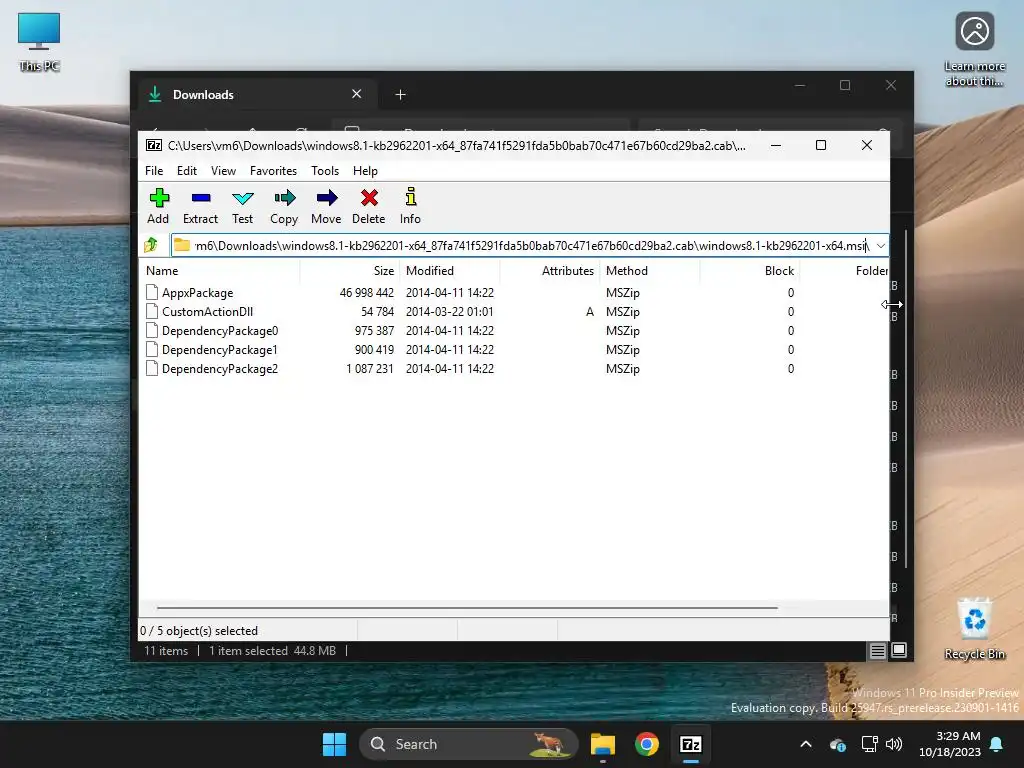
Task: Close the Downloads Explorer tab
Action: [357, 94]
